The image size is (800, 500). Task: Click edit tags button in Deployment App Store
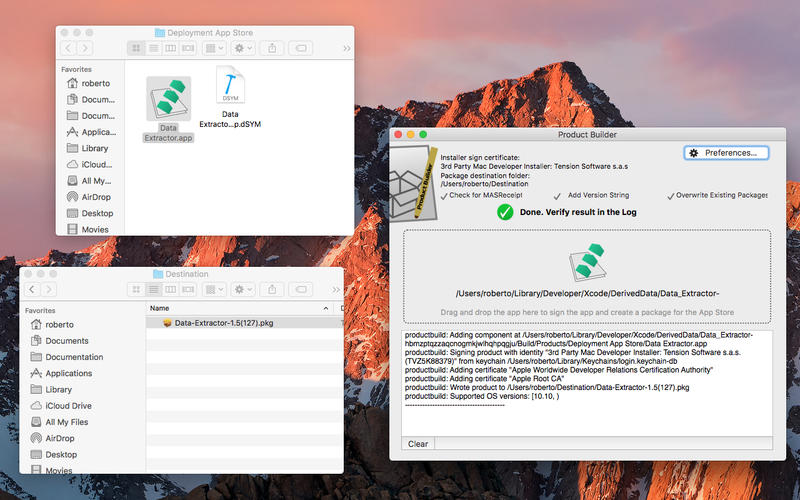301,48
